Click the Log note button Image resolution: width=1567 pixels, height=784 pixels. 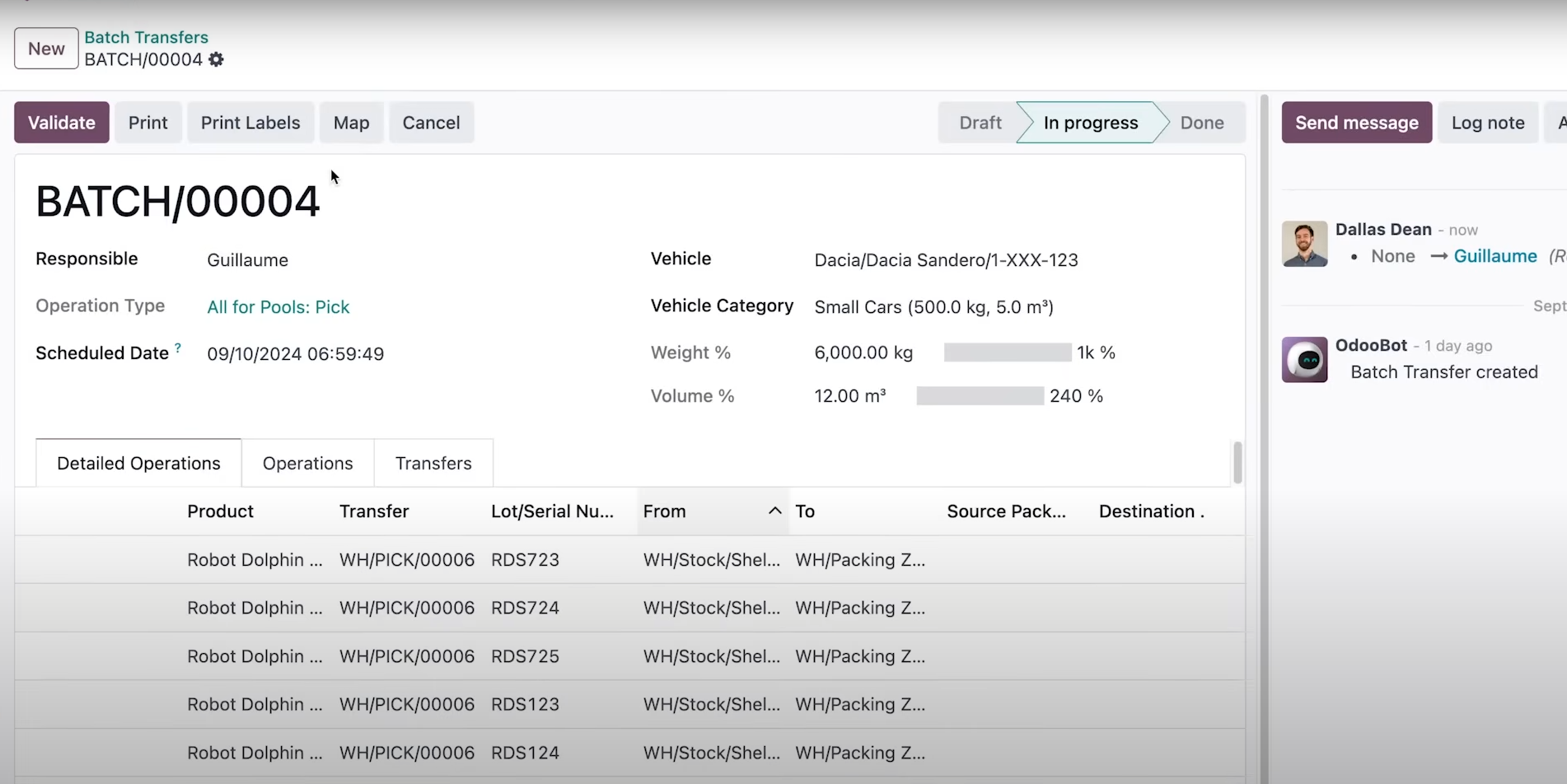(x=1488, y=123)
